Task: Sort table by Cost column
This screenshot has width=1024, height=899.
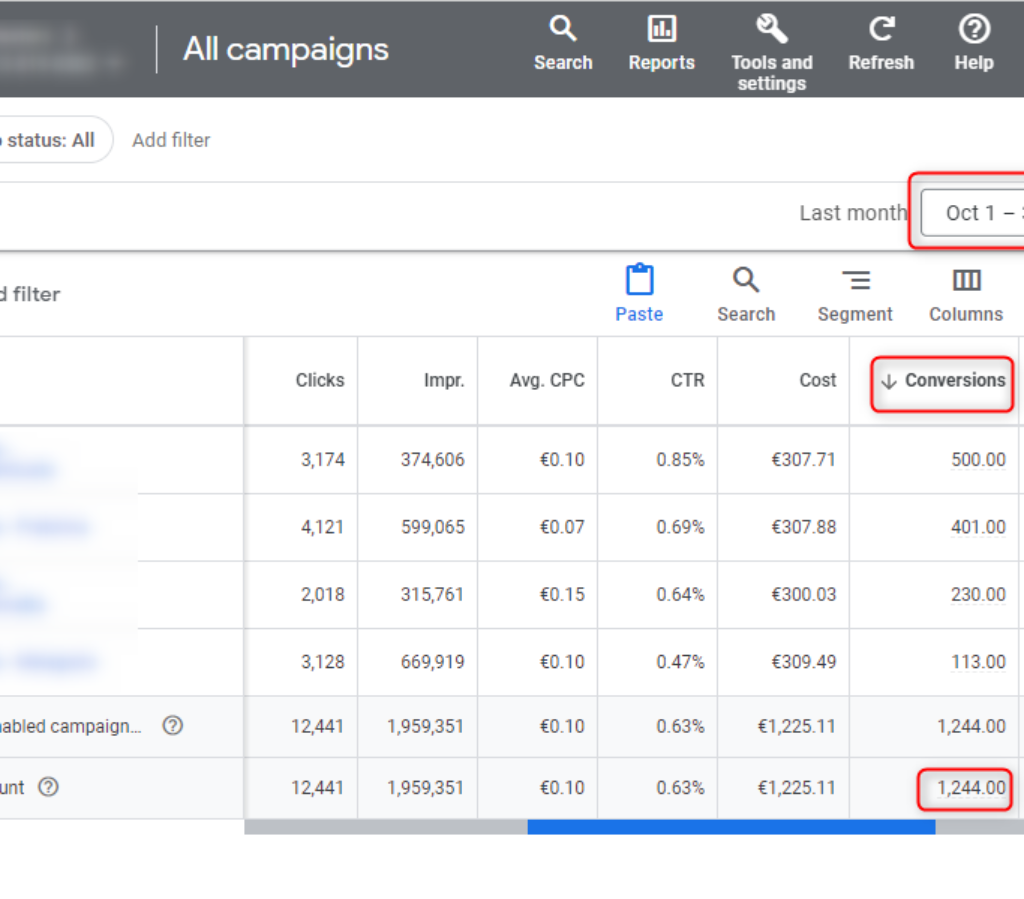Action: pos(817,381)
